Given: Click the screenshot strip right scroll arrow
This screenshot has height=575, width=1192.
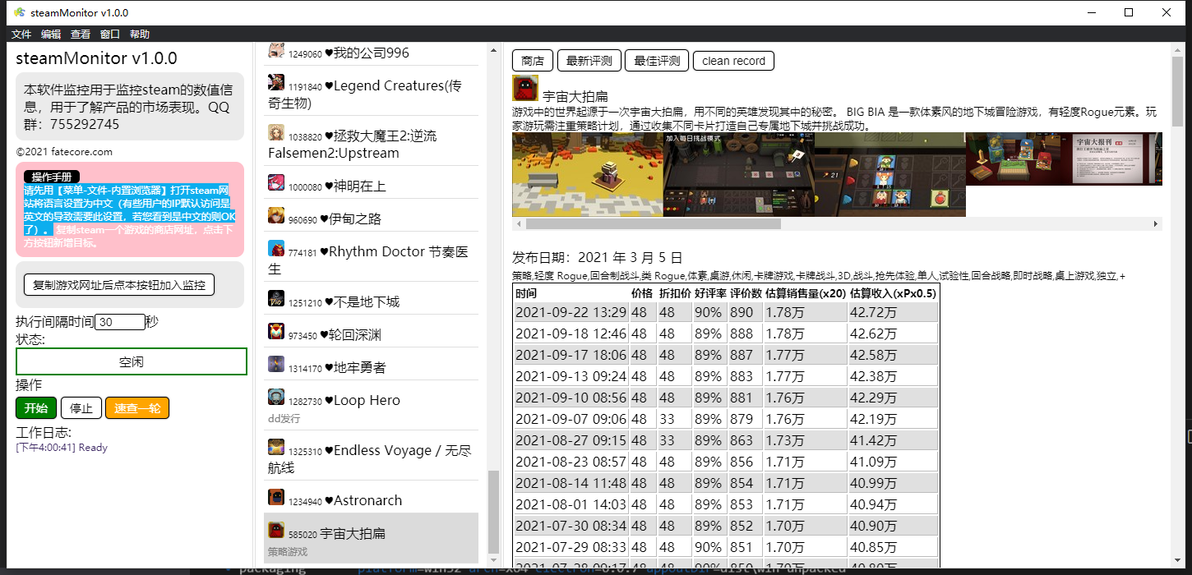Looking at the screenshot, I should pyautogui.click(x=1157, y=224).
